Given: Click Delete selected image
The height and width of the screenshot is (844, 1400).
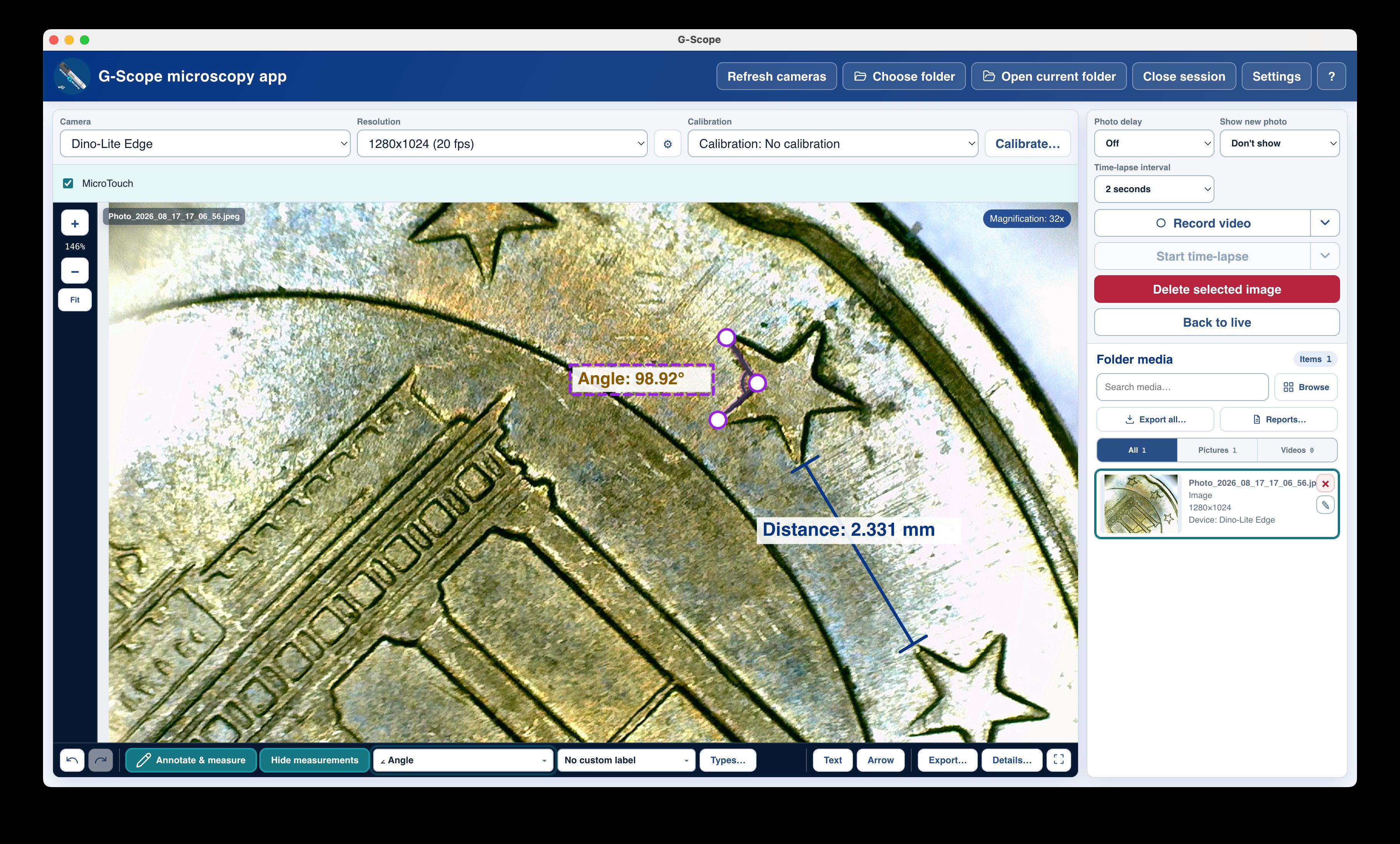Looking at the screenshot, I should (x=1217, y=289).
